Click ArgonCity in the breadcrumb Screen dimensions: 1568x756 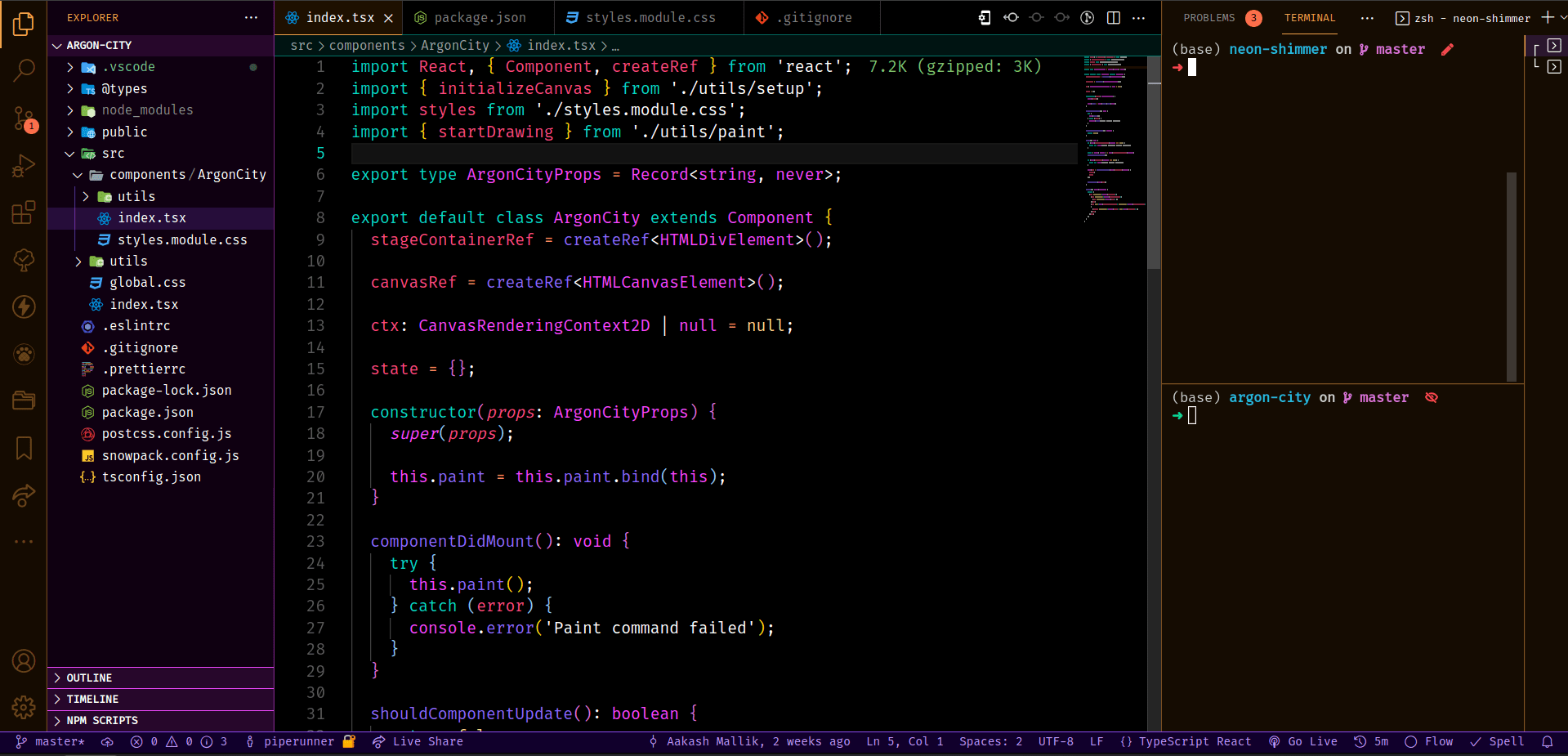point(455,46)
